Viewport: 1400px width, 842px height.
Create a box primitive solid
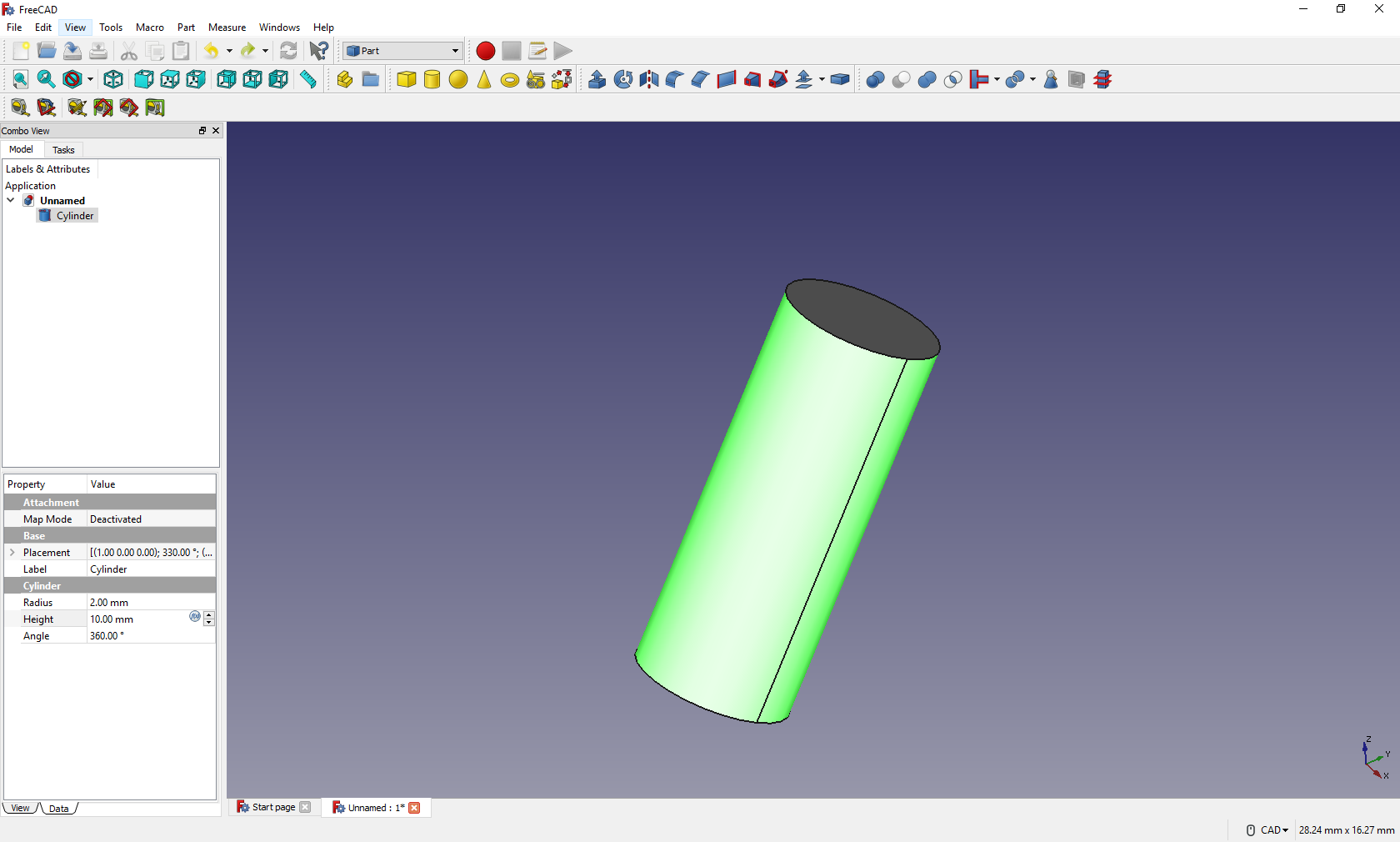406,79
